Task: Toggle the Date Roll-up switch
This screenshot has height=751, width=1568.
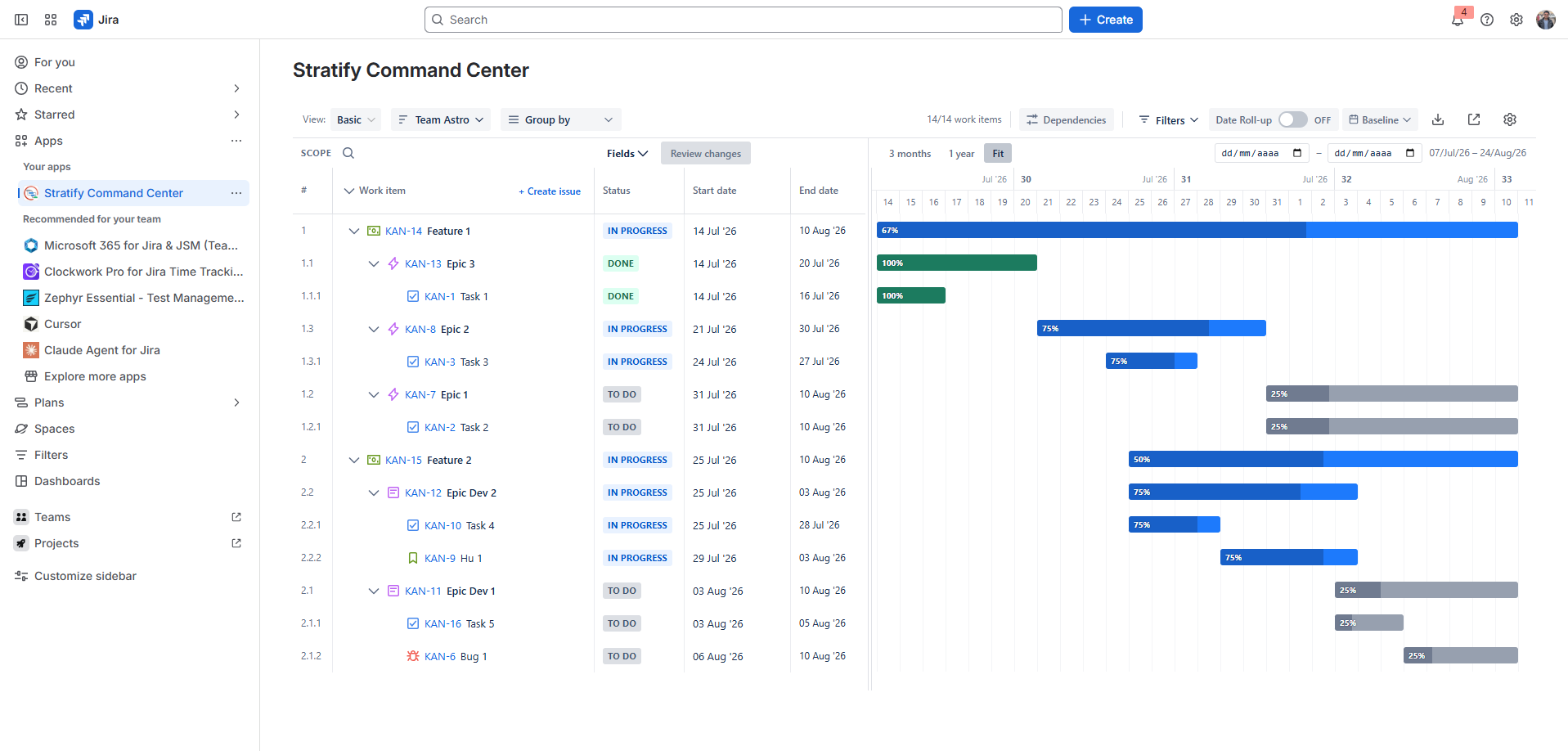Action: 1292,119
